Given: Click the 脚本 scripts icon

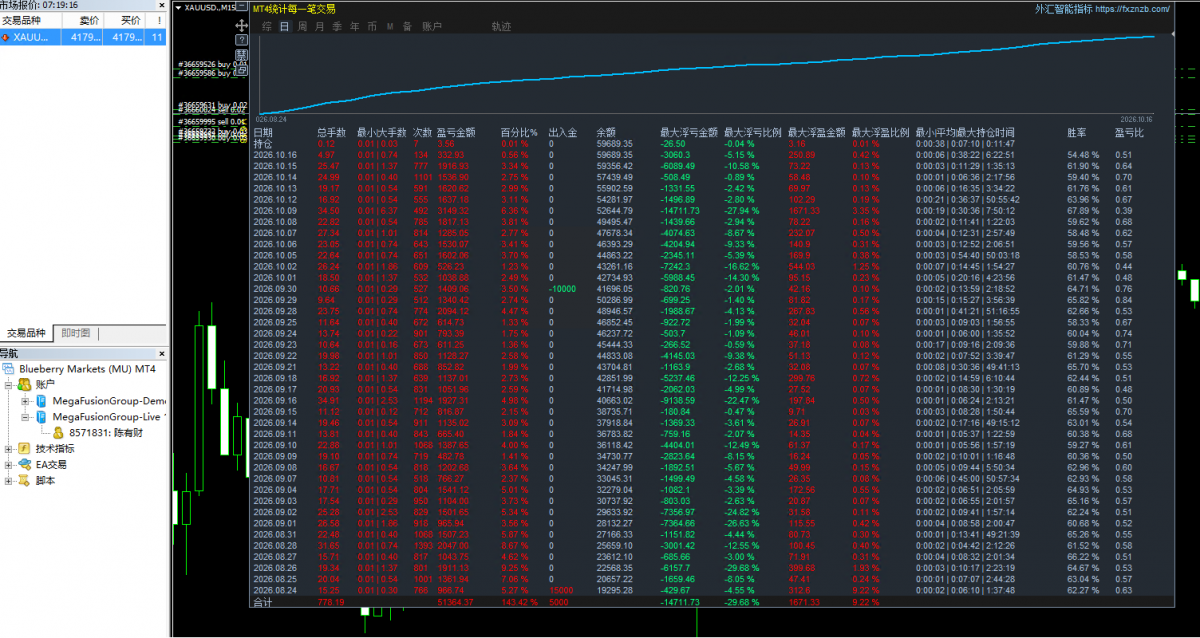Looking at the screenshot, I should point(23,480).
